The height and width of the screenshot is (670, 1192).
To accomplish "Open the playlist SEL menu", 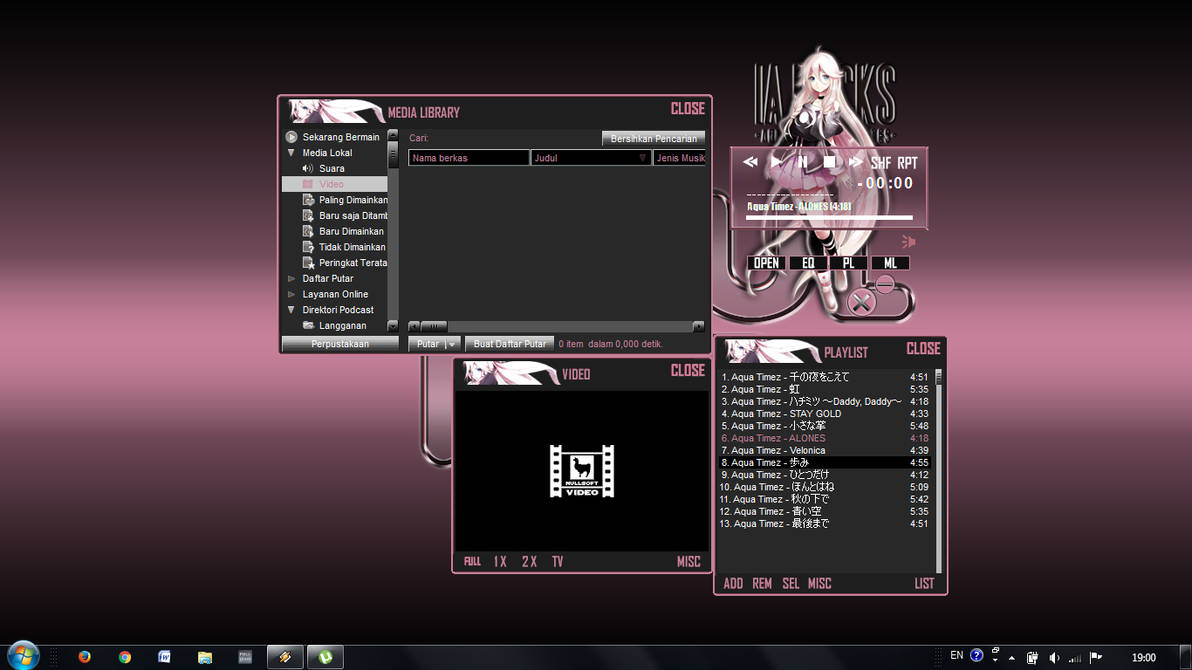I will [791, 583].
